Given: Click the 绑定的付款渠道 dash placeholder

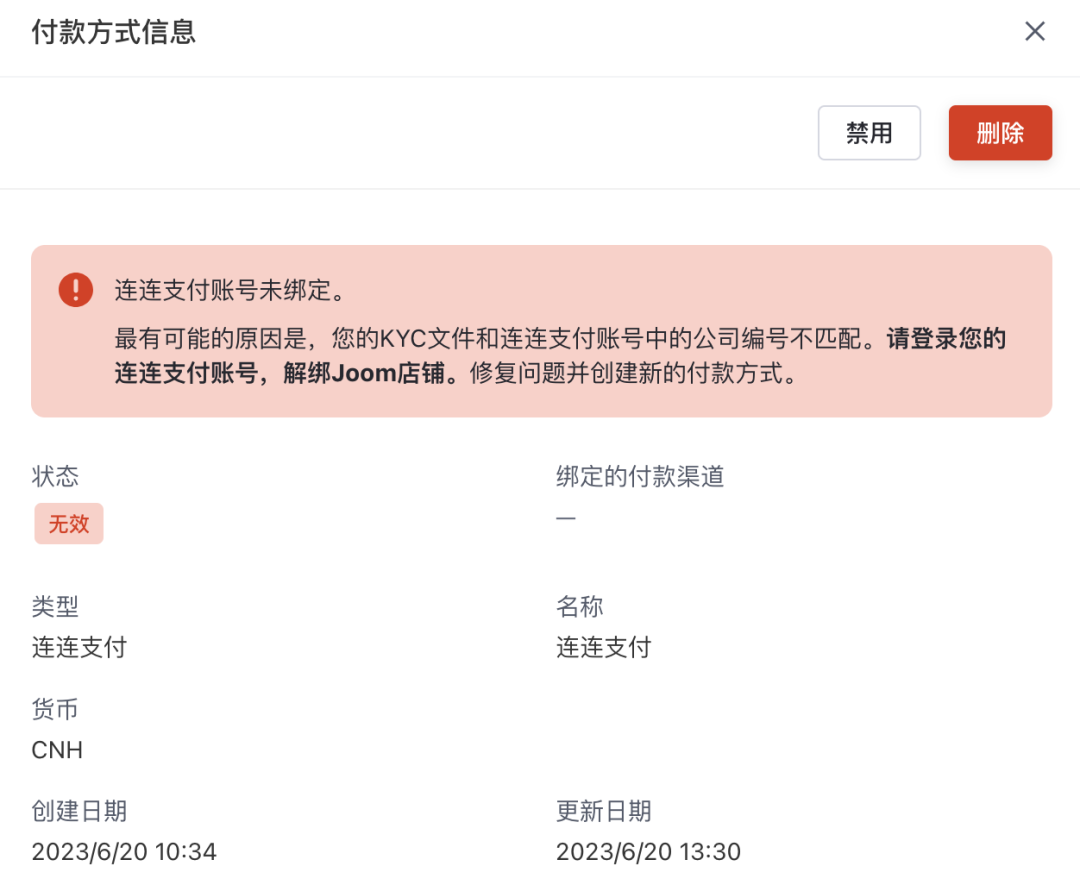Looking at the screenshot, I should (x=566, y=518).
